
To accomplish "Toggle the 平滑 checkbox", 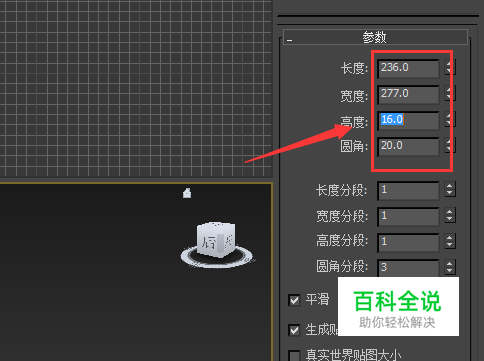I will pos(294,300).
